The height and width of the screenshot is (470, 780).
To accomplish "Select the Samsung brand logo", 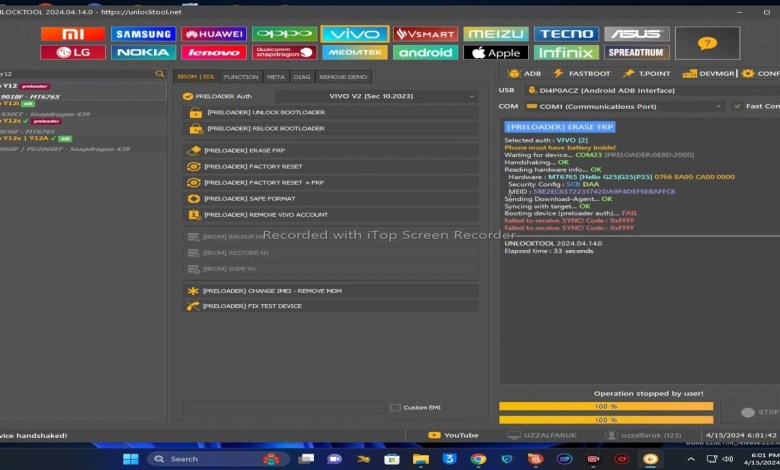I will (x=143, y=34).
